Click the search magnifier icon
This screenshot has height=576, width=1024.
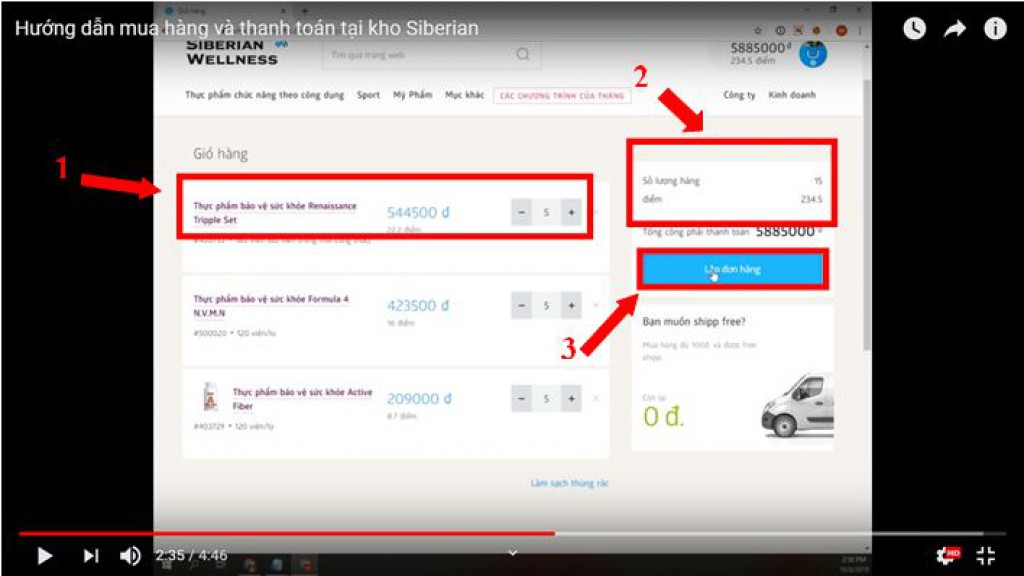[523, 54]
